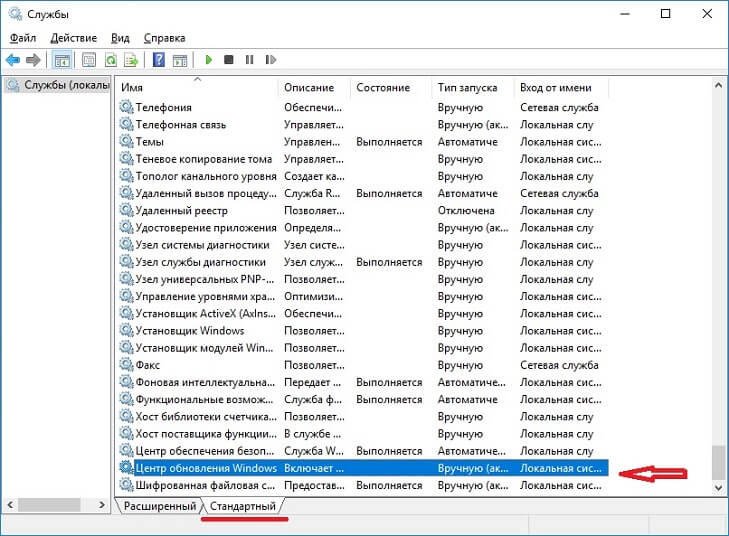Viewport: 729px width, 536px height.
Task: Sort by the Имя column header
Action: 197,87
